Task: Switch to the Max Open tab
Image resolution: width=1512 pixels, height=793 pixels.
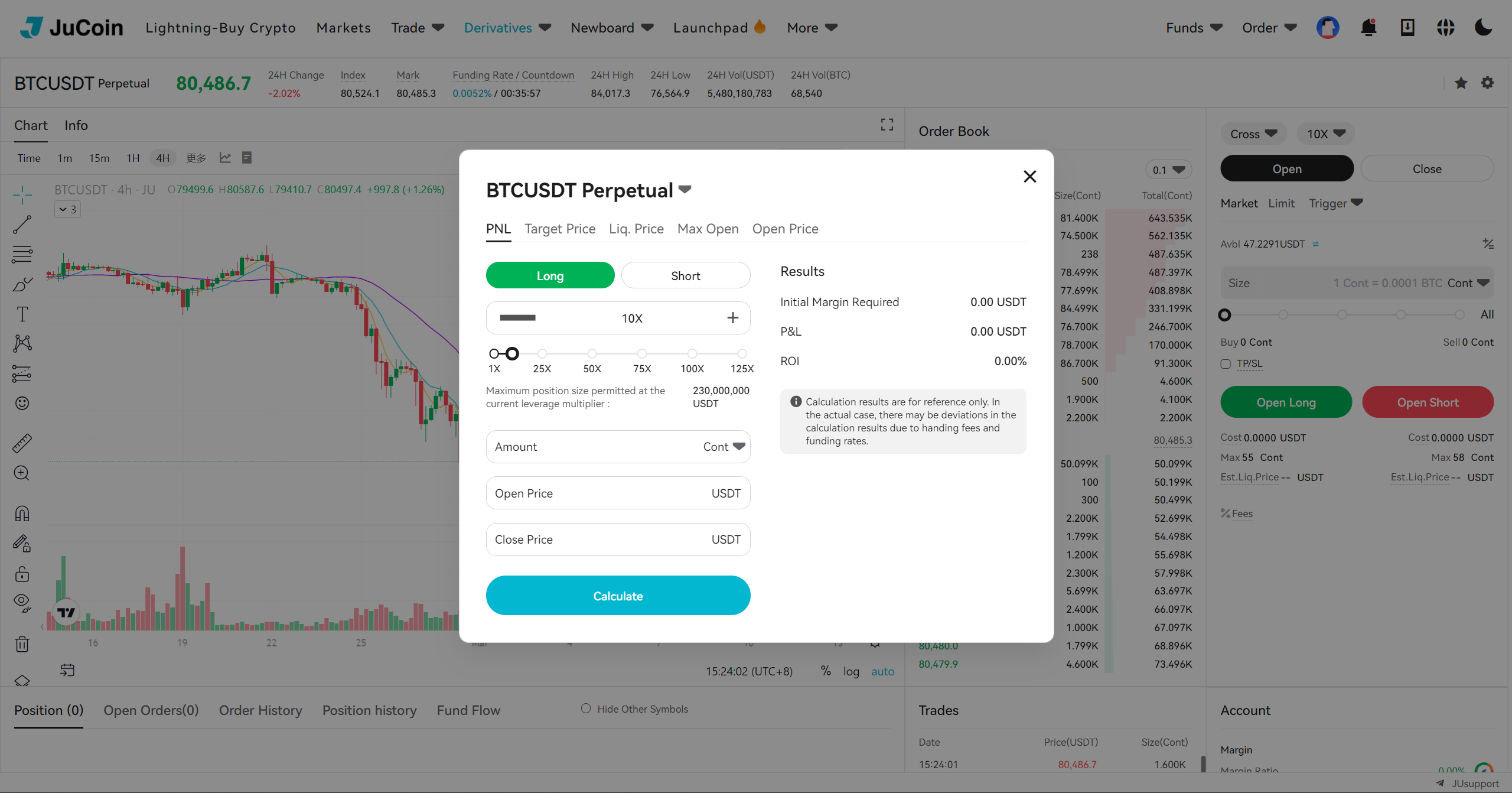Action: (x=708, y=229)
